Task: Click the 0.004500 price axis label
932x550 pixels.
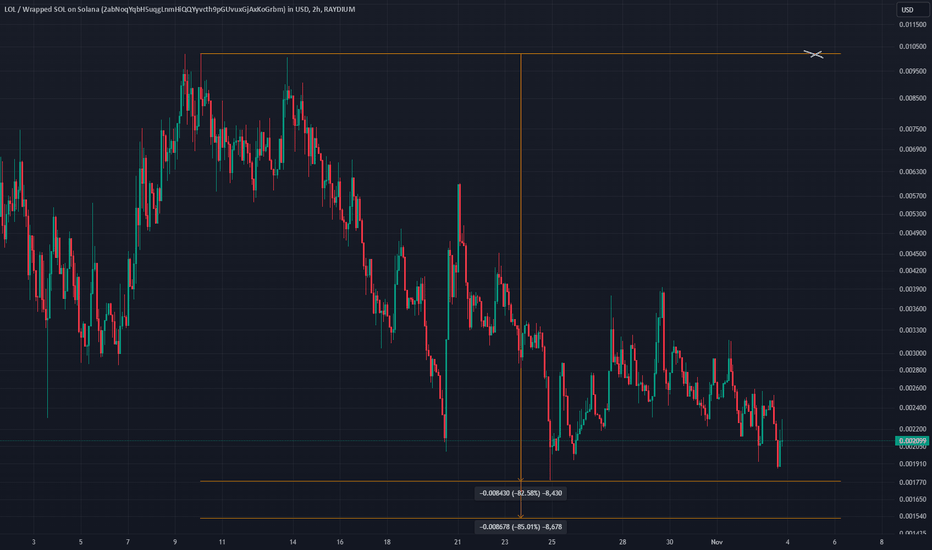Action: pos(912,254)
